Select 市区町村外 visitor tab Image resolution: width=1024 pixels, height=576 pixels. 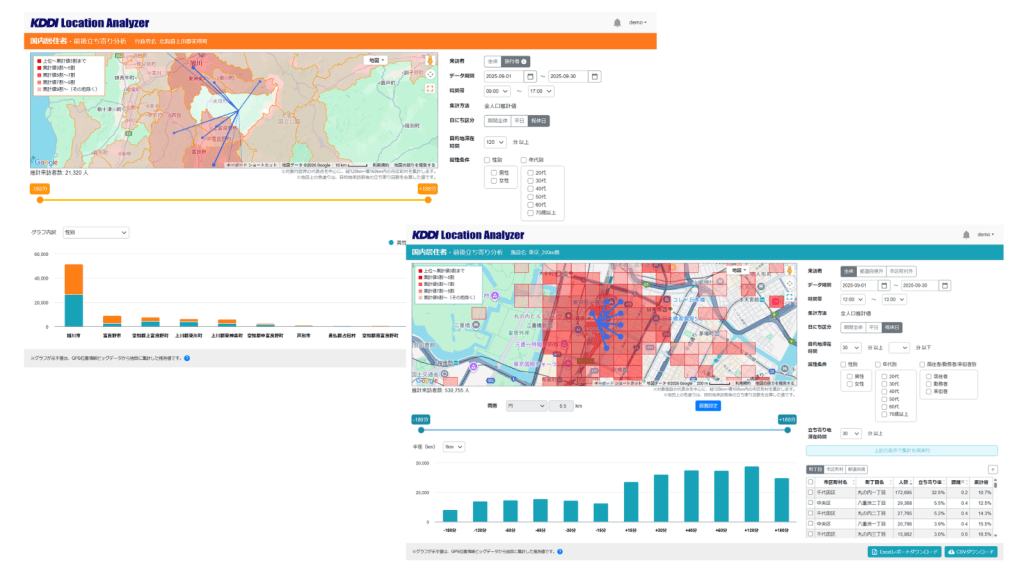(x=901, y=271)
